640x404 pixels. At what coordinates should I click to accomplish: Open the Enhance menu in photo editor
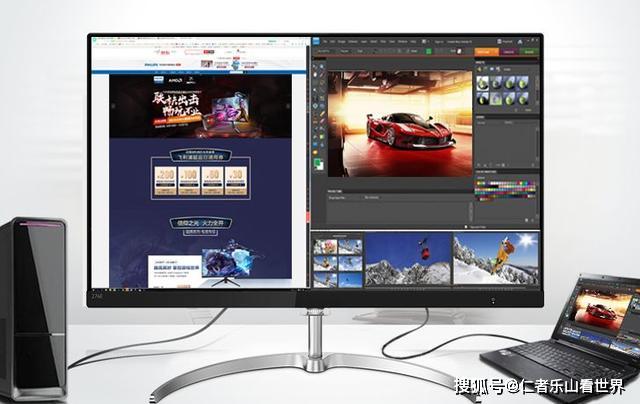[353, 41]
